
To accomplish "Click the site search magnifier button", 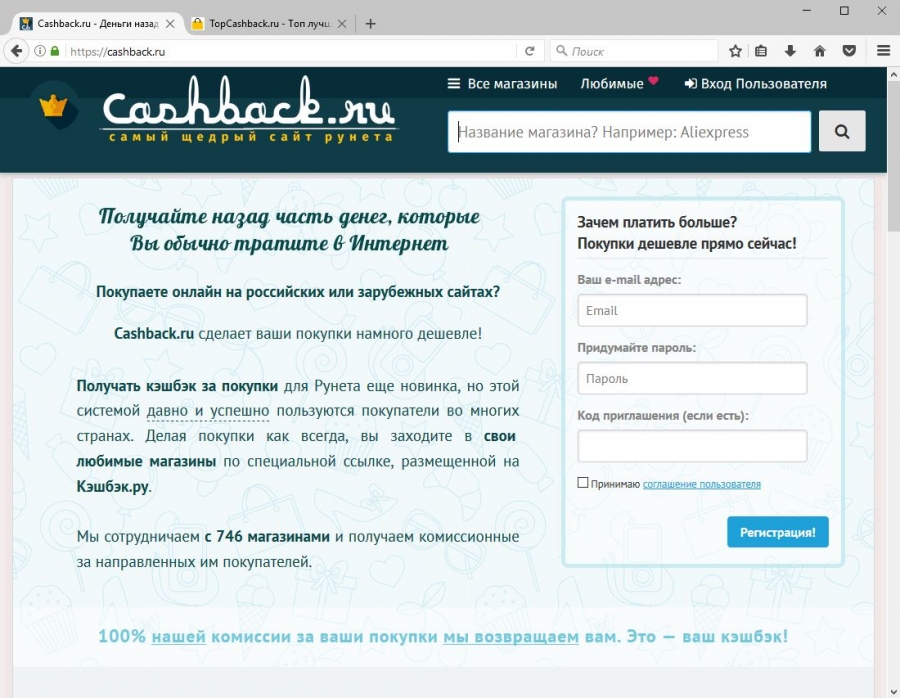I will click(x=841, y=131).
